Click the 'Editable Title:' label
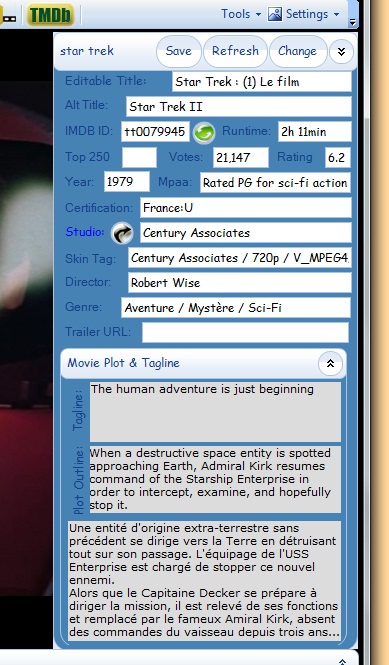 (106, 81)
